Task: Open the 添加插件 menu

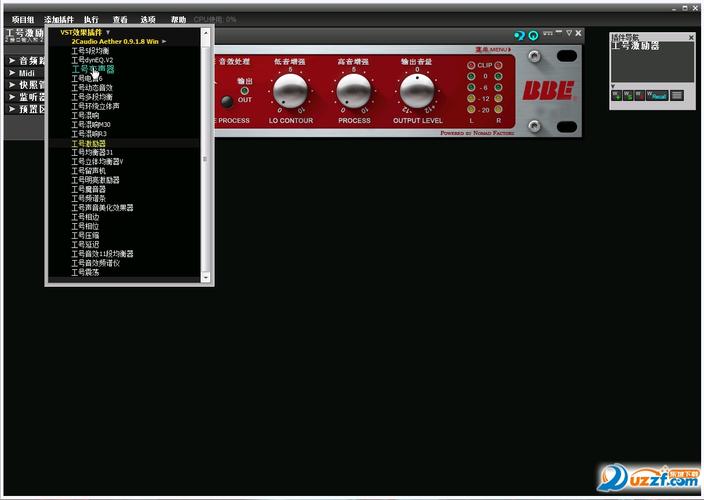Action: pos(59,19)
